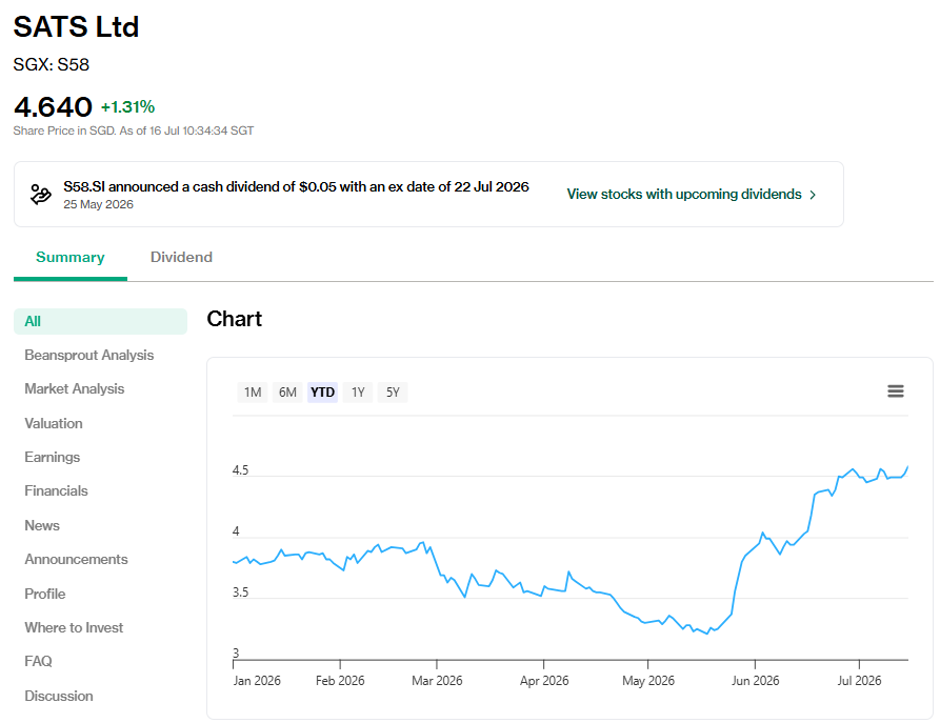Select the YTD chart range

point(323,392)
